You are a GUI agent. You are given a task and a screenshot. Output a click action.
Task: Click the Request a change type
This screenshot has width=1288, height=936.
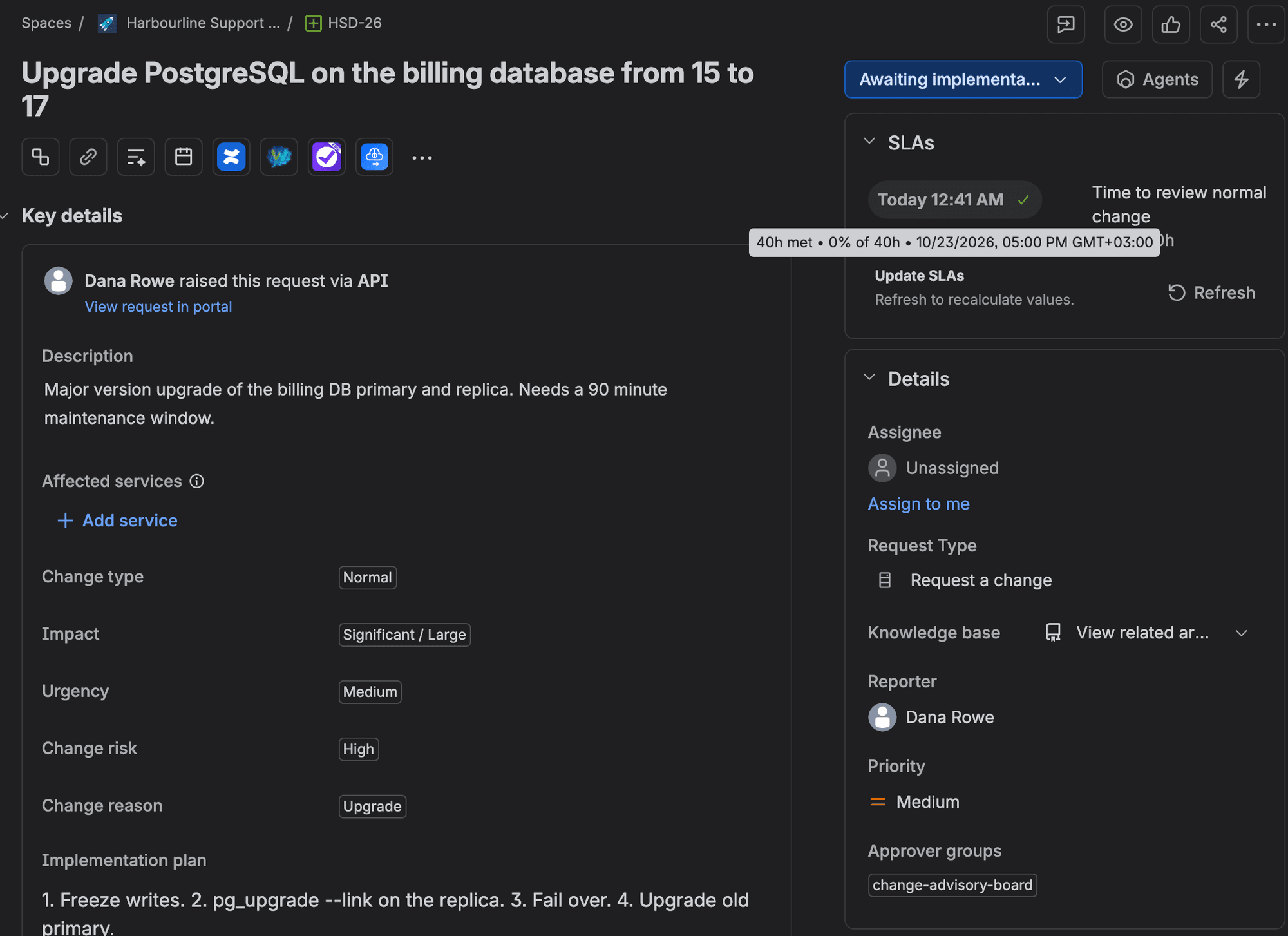tap(964, 580)
